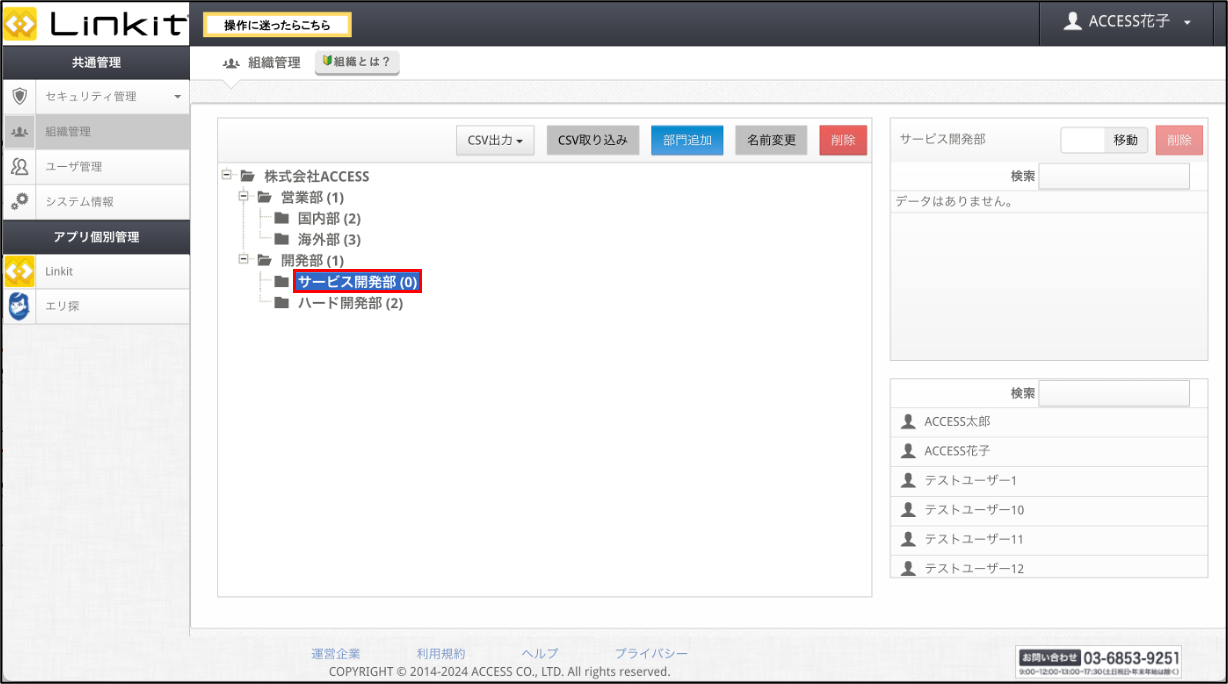
Task: Click the 移動 button in member panel
Action: 1126,140
